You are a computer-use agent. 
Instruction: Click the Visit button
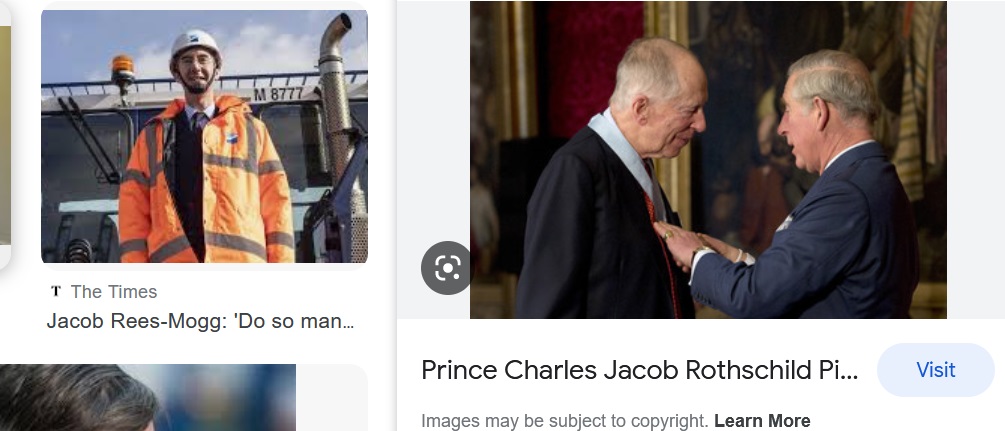935,370
